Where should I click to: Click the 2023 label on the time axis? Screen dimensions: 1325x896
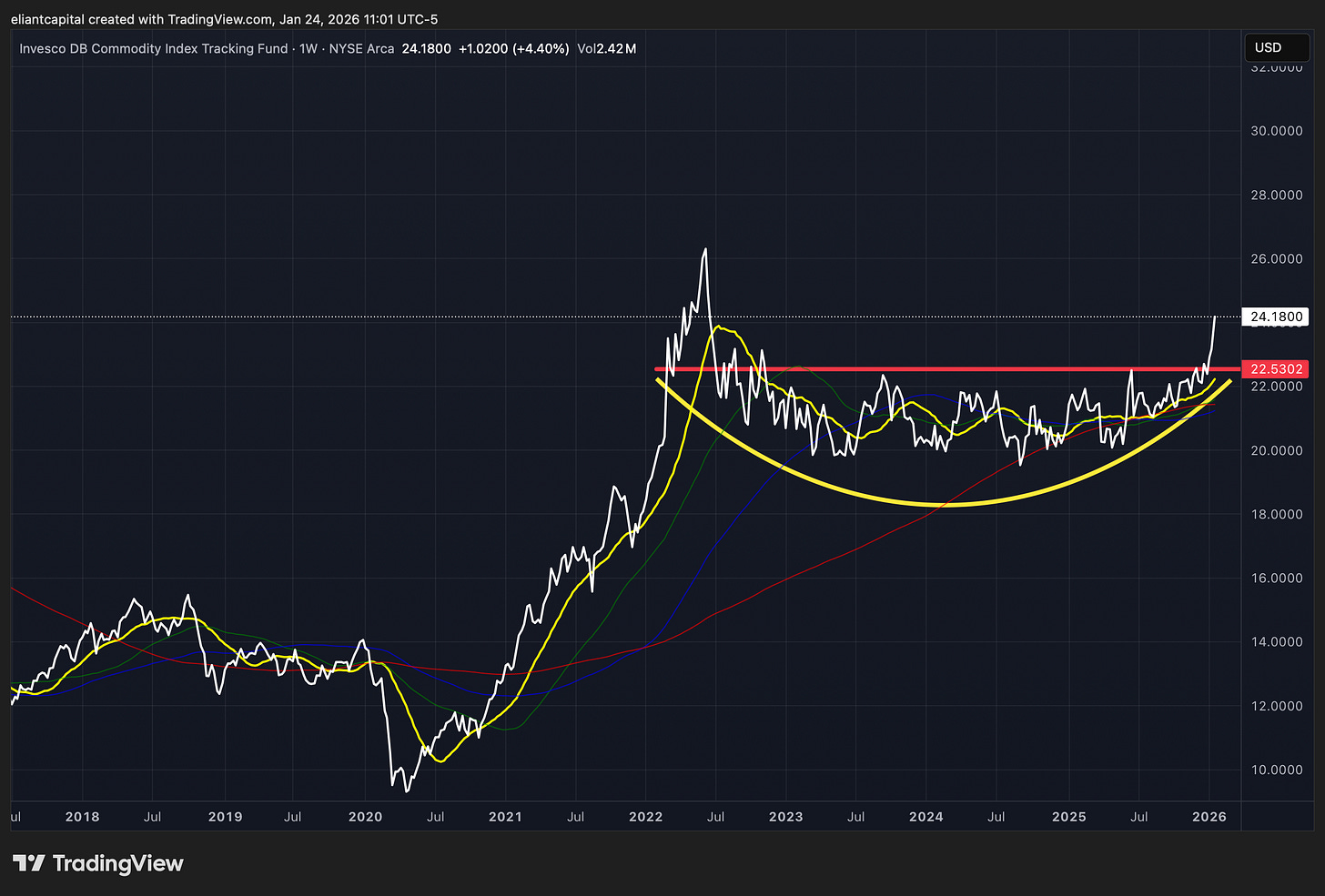(785, 816)
